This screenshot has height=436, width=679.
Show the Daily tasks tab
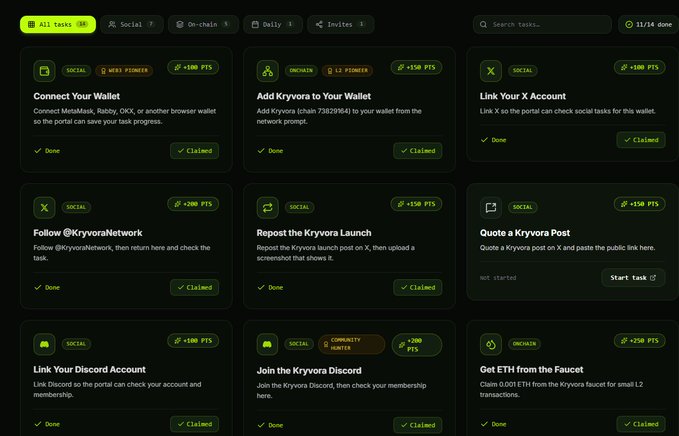272,25
